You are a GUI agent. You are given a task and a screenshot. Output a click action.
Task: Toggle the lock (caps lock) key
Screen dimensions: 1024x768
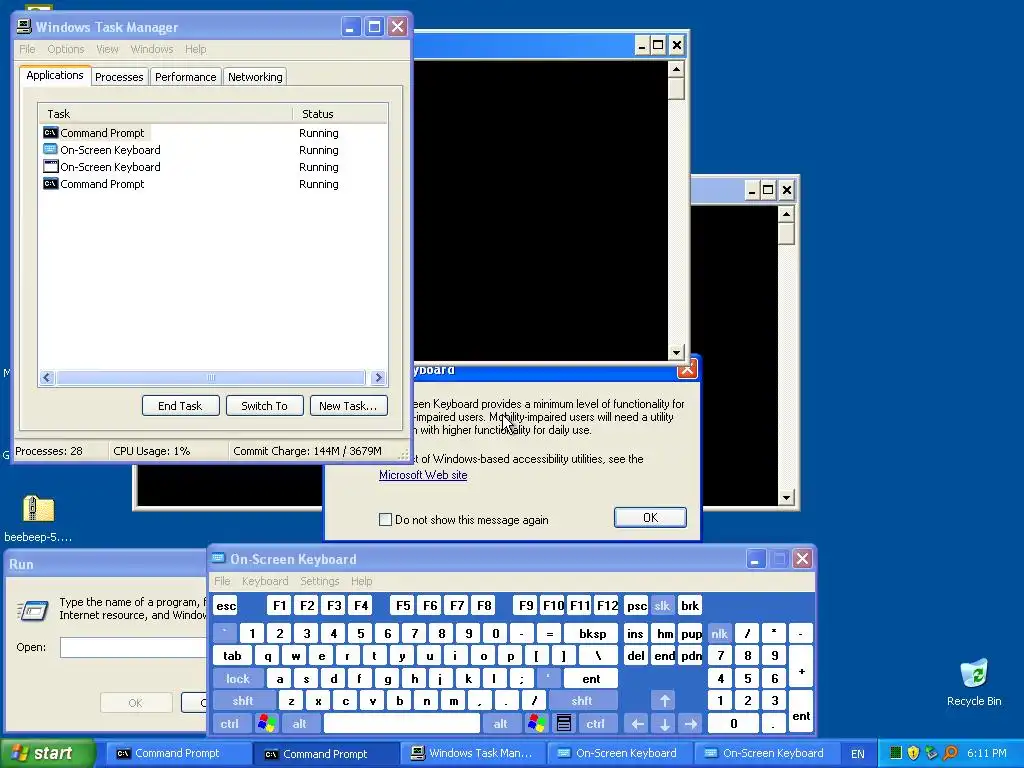238,679
